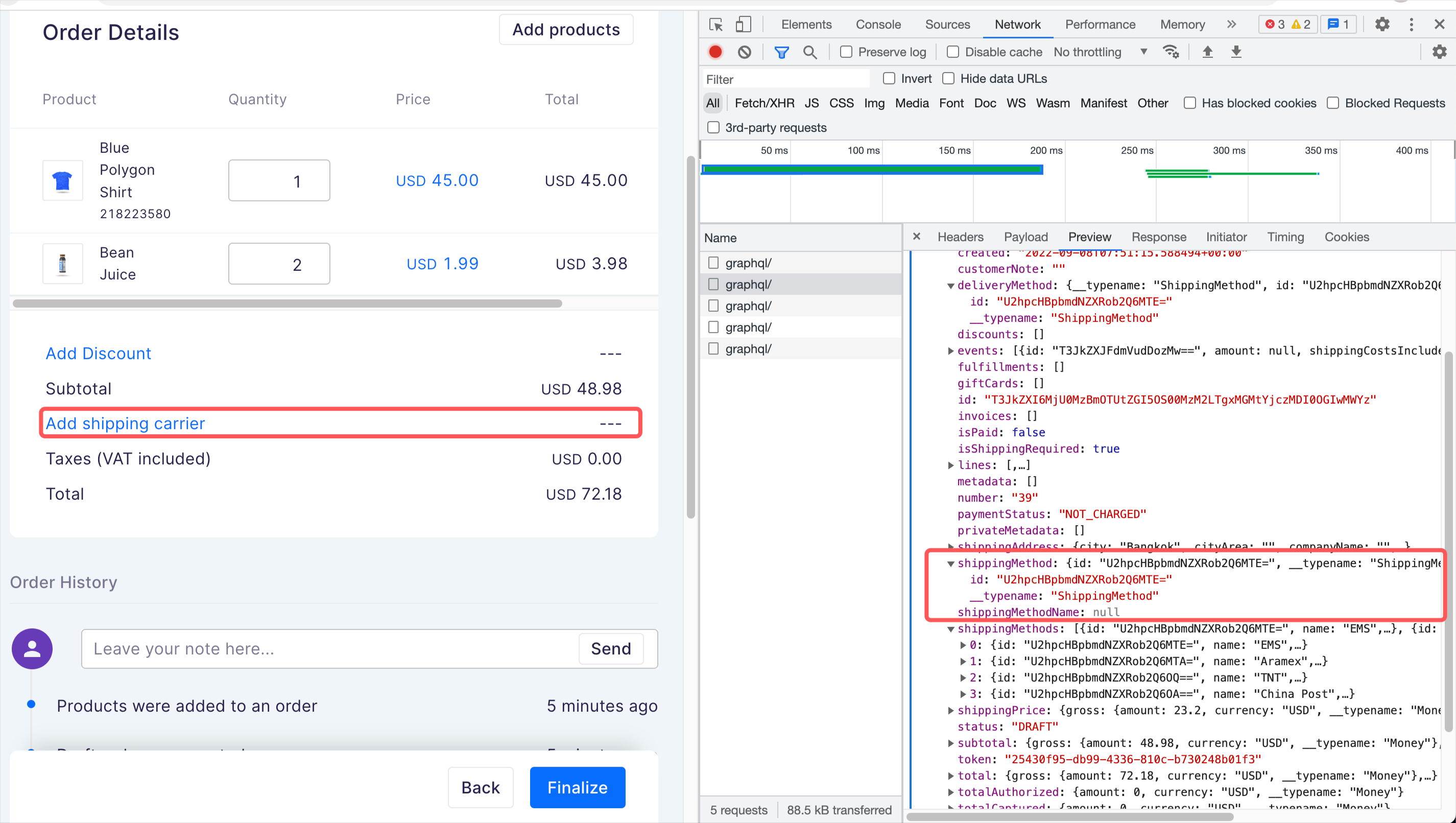
Task: Collapse the deliveryMethod object in Preview
Action: click(951, 286)
